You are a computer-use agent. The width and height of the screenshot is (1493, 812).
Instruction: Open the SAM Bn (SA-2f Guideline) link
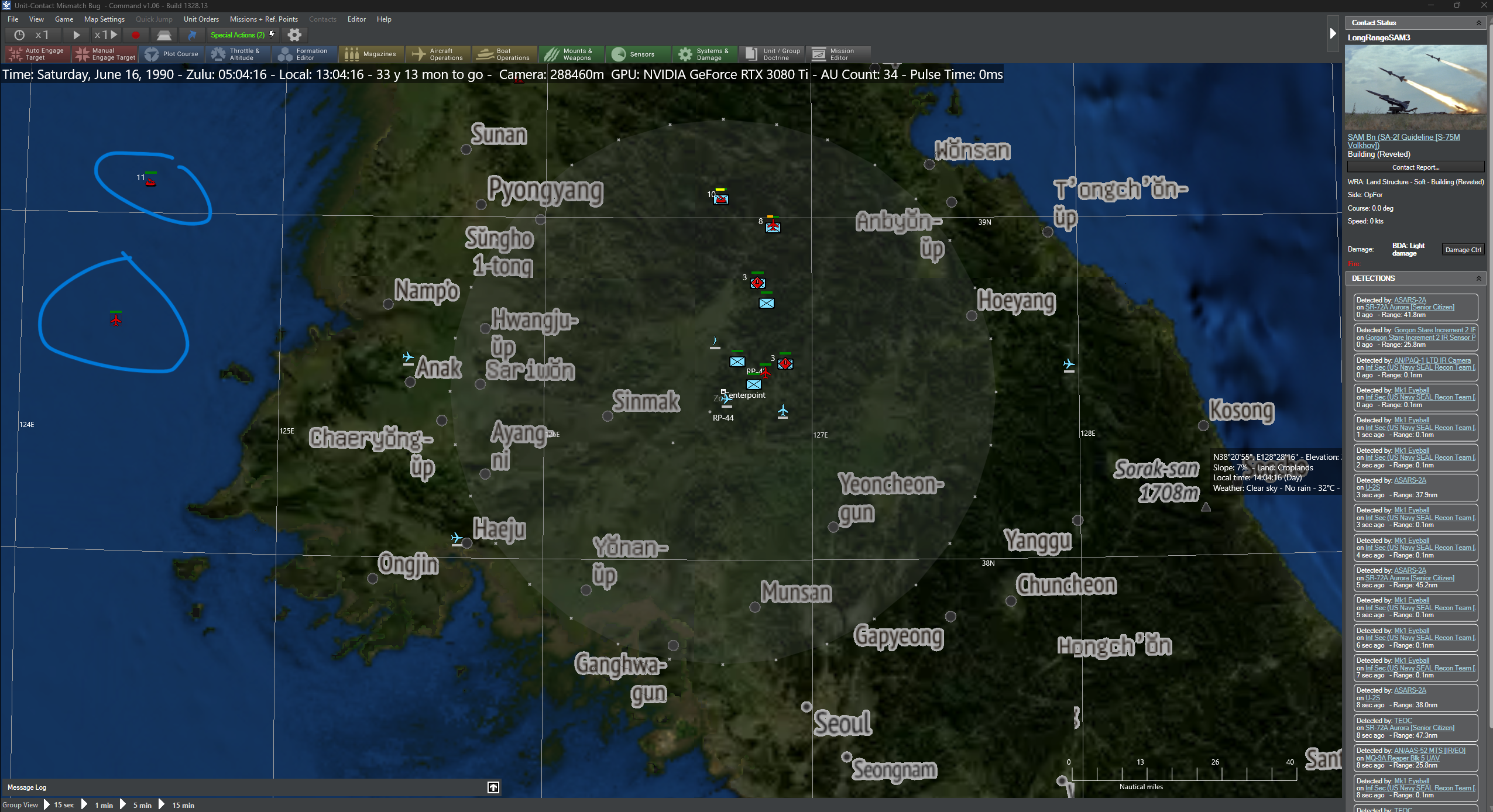point(1403,141)
